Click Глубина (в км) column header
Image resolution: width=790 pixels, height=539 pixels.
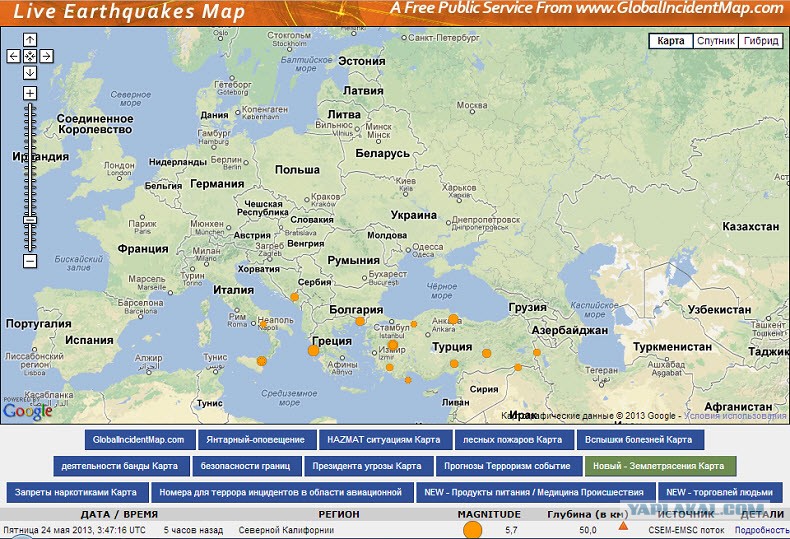coord(587,514)
